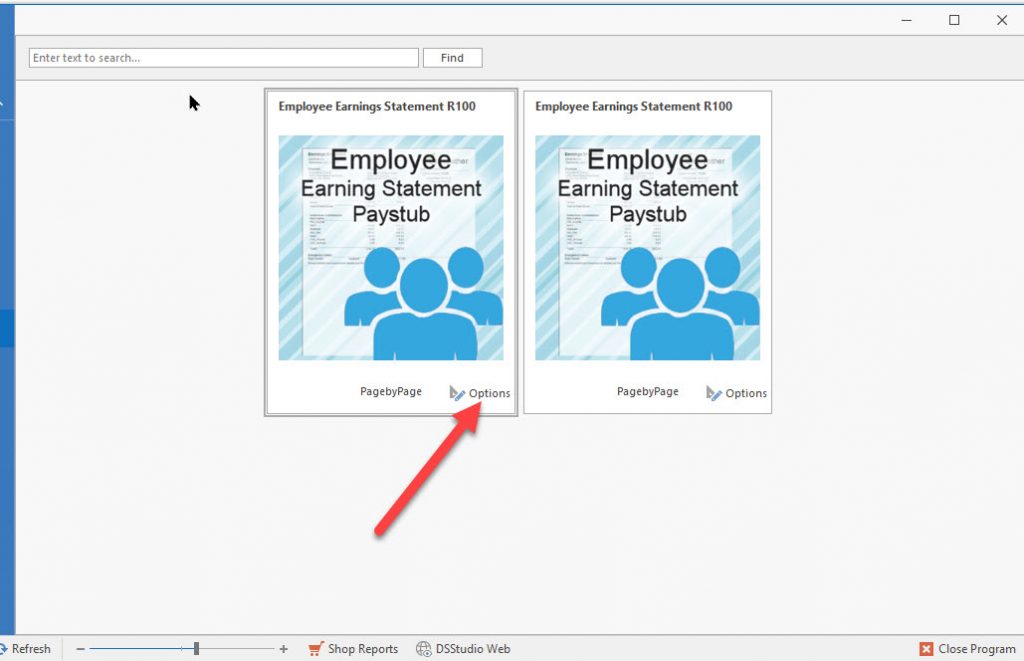Screen dimensions: 1024x661
Task: Maximize the report window
Action: point(954,20)
